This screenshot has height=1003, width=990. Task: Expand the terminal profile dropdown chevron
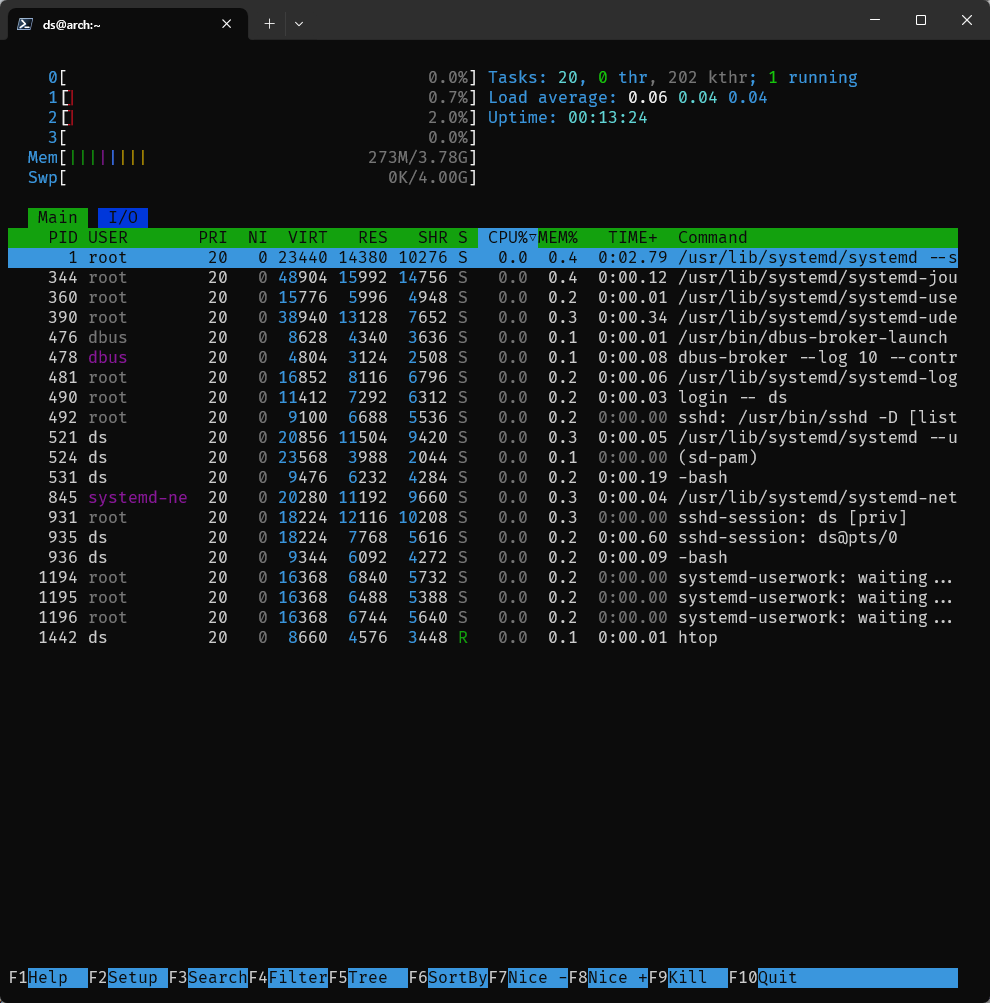[x=299, y=23]
